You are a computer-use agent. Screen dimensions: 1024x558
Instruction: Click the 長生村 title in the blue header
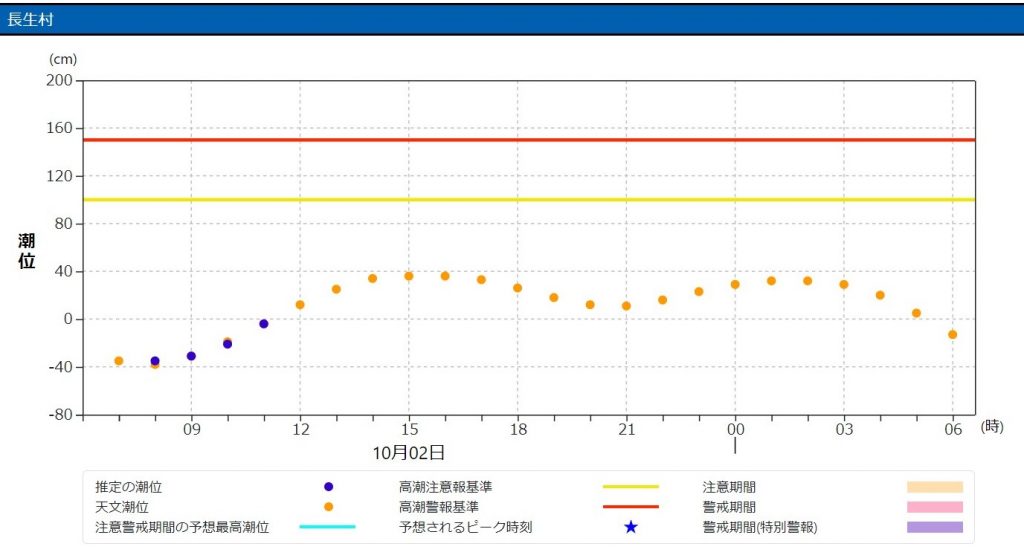coord(30,20)
